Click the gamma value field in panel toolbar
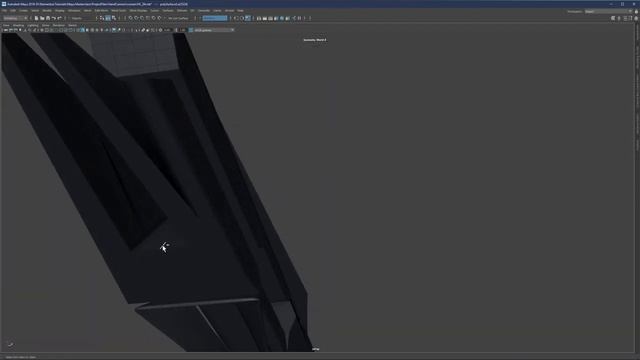The image size is (640, 360). coord(183,30)
